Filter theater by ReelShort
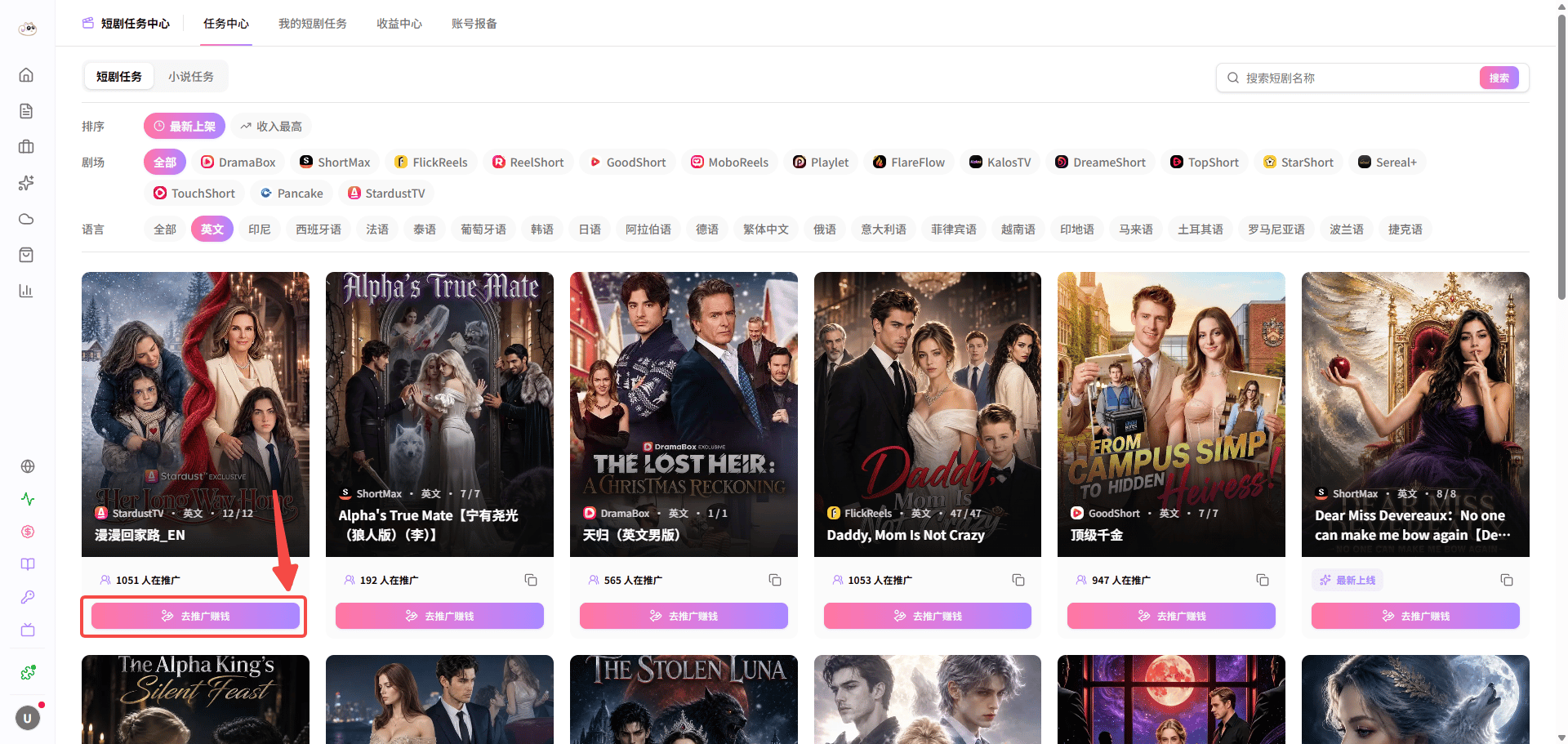This screenshot has width=1568, height=744. click(528, 163)
